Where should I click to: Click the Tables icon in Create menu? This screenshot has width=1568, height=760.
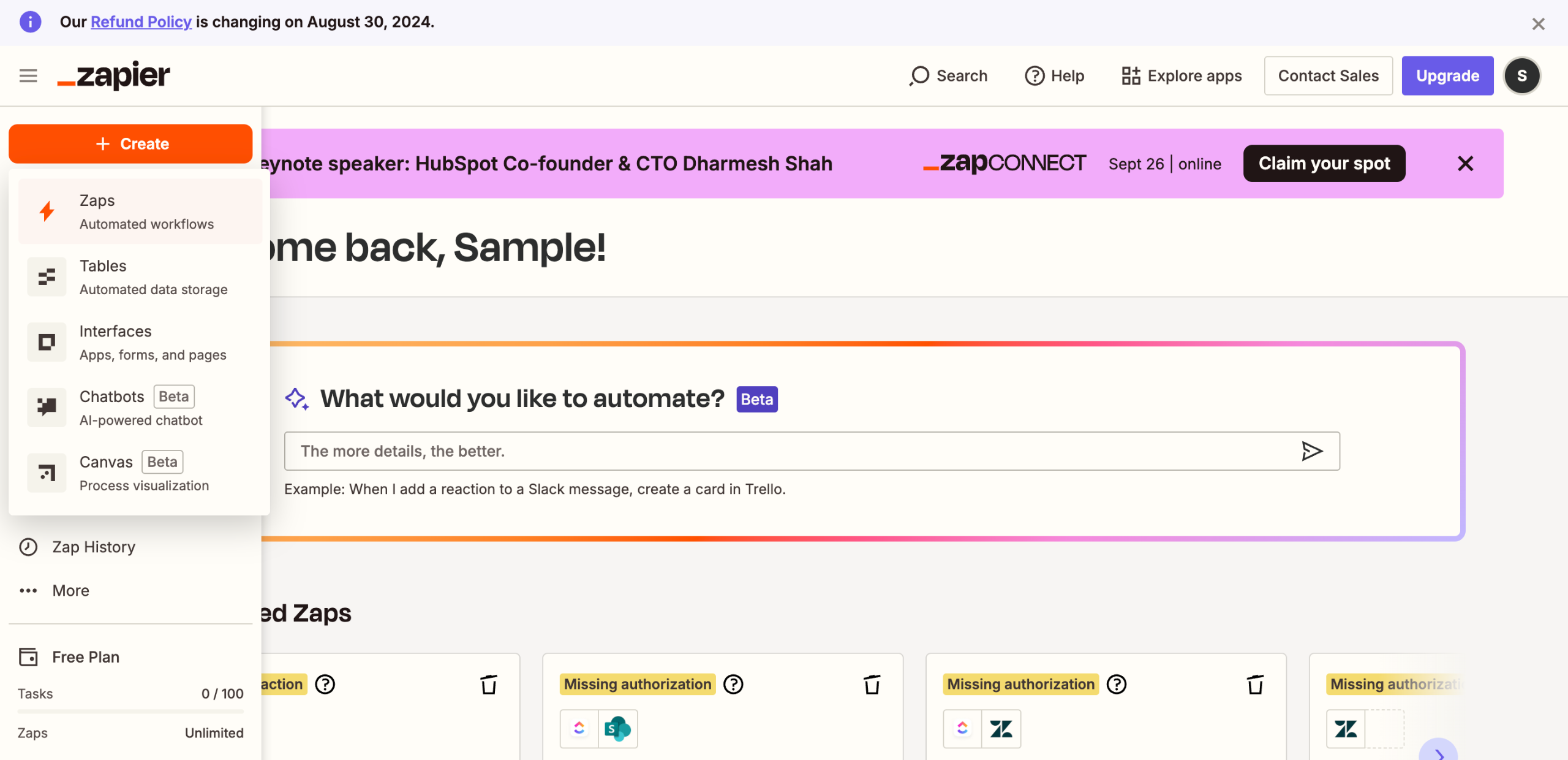click(x=47, y=277)
